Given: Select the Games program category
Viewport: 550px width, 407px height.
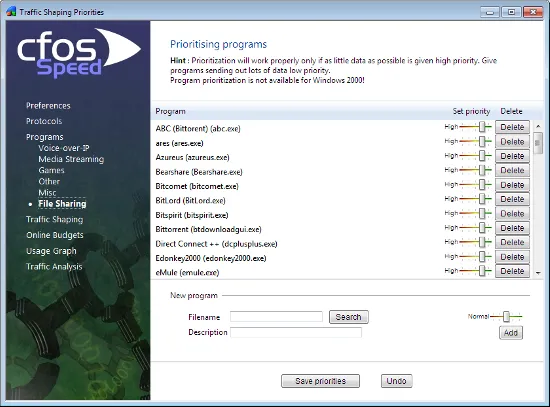Looking at the screenshot, I should tap(51, 170).
